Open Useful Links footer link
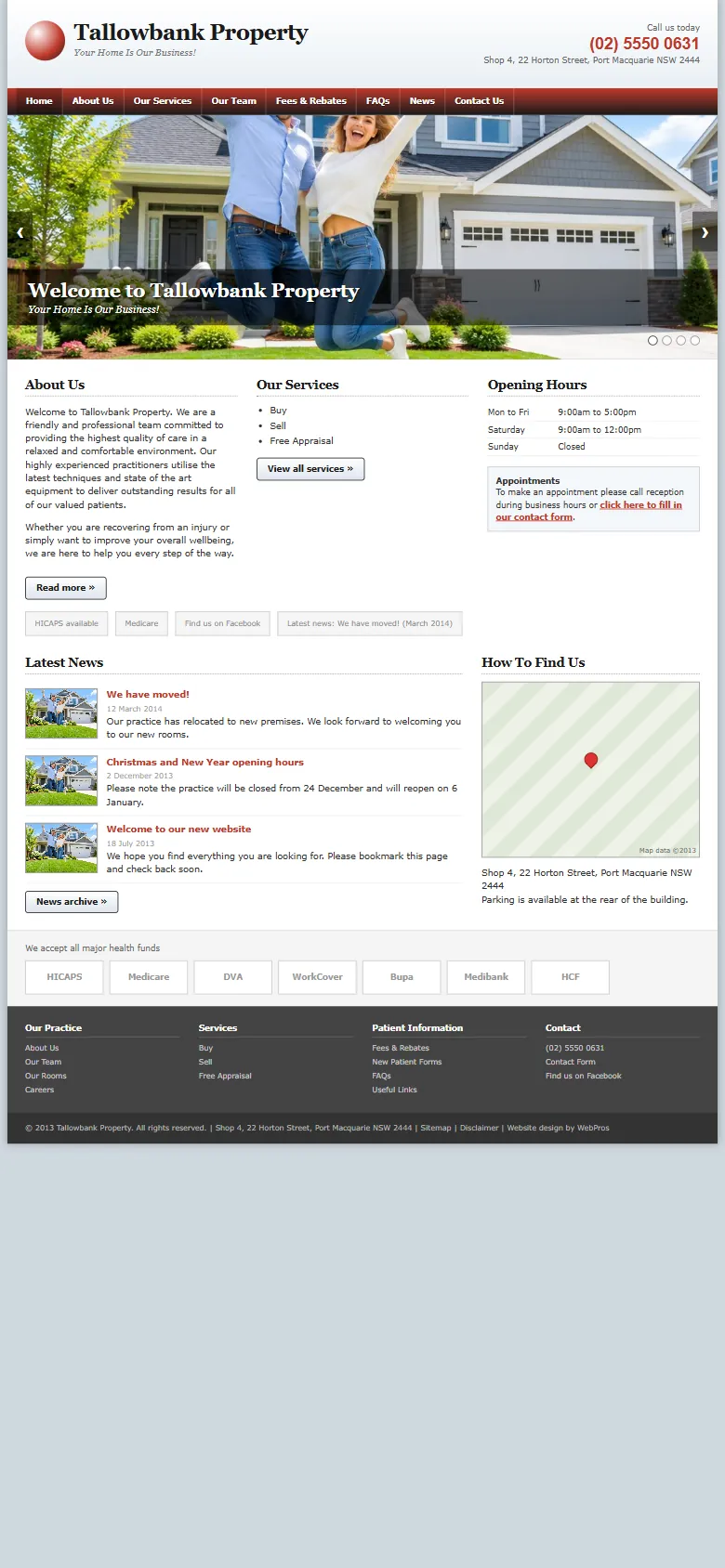This screenshot has width=725, height=1568. point(394,1090)
